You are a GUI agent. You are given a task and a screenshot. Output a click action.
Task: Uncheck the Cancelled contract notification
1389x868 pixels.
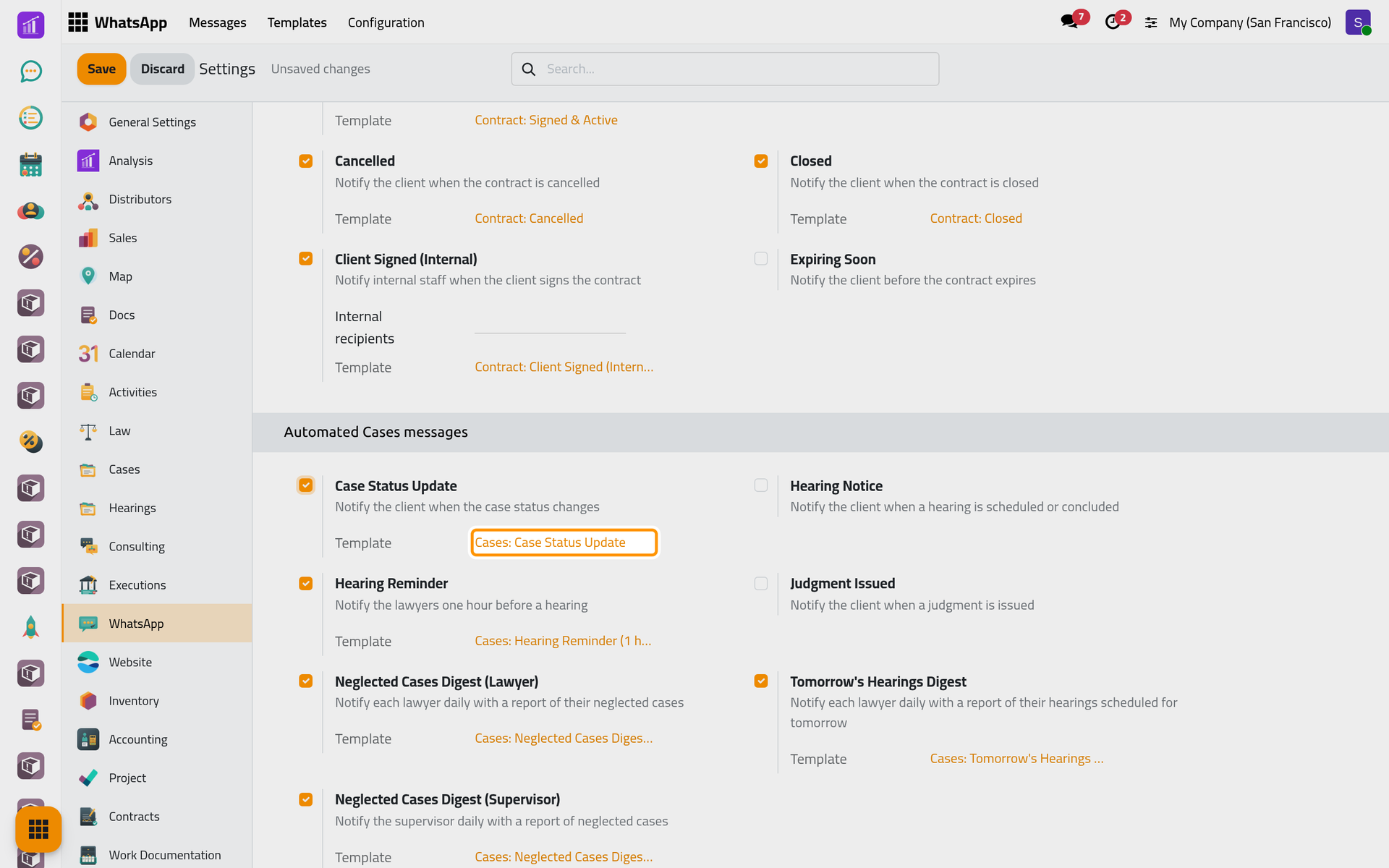(306, 161)
